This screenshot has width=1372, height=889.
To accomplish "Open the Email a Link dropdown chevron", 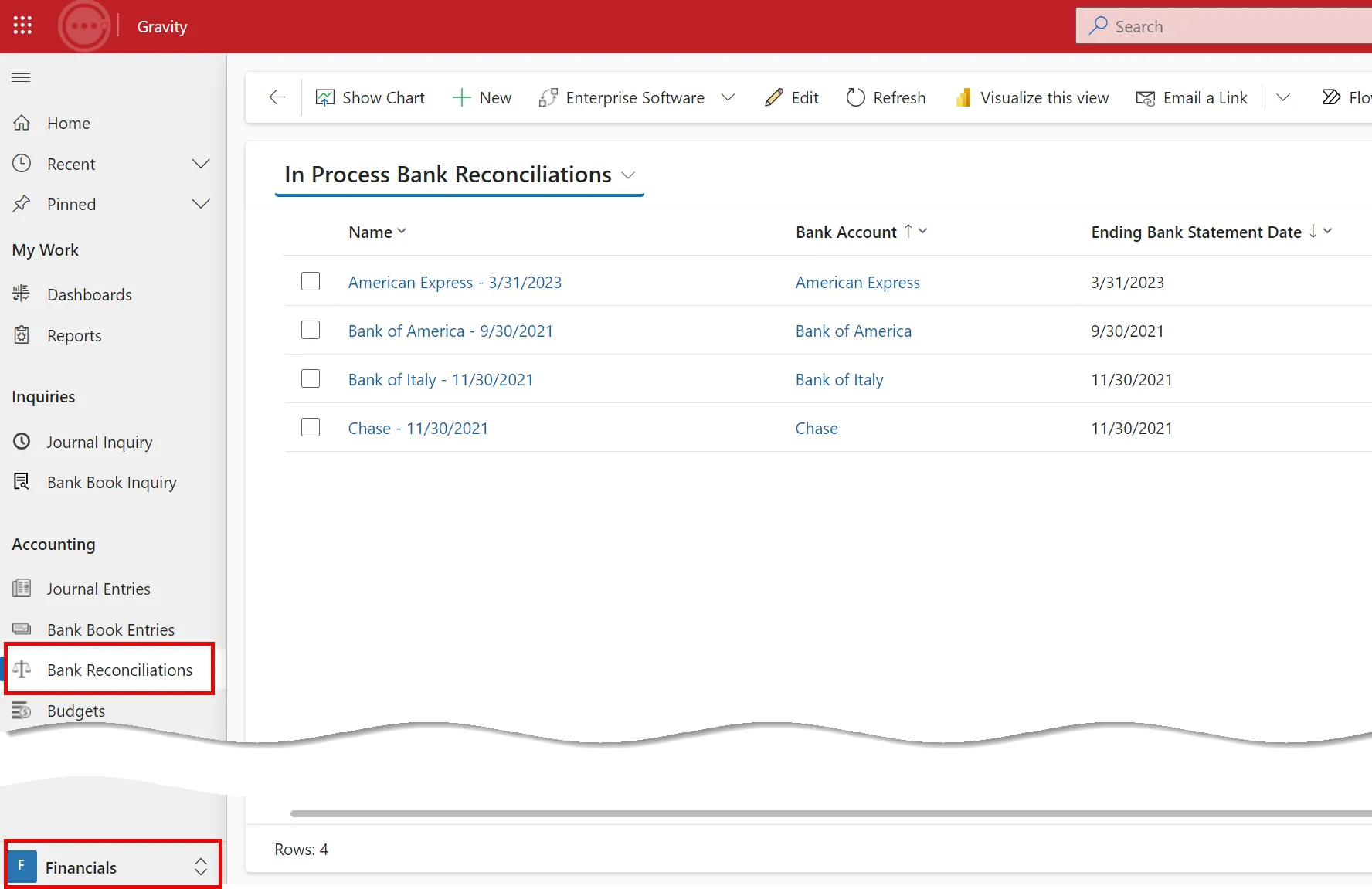I will pyautogui.click(x=1283, y=97).
